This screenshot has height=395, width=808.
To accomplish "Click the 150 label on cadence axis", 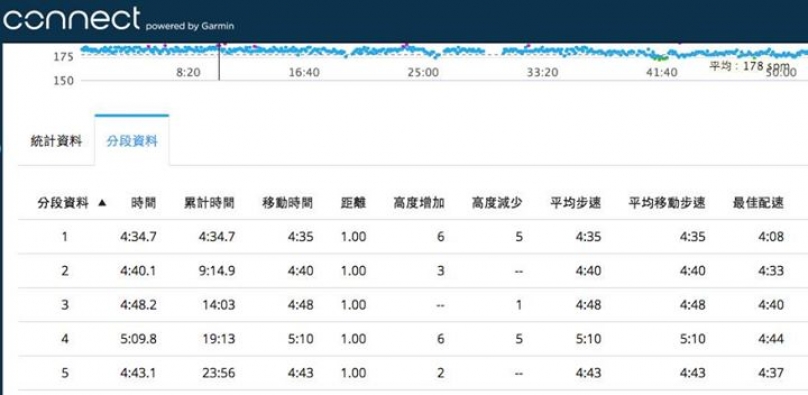I will pos(63,80).
